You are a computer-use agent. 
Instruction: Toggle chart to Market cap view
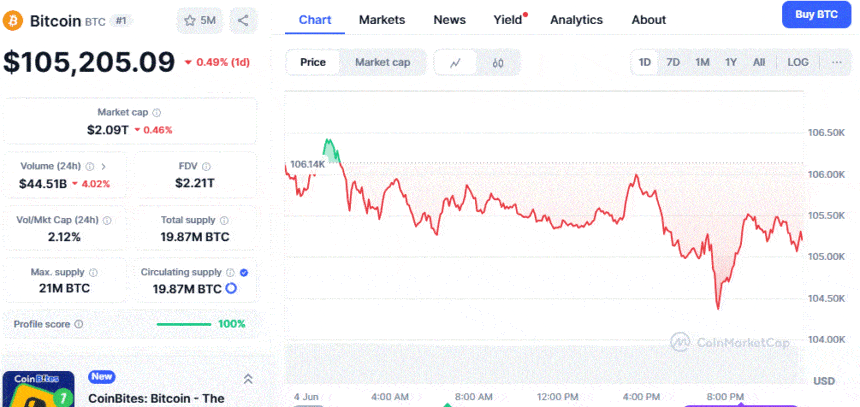point(382,62)
